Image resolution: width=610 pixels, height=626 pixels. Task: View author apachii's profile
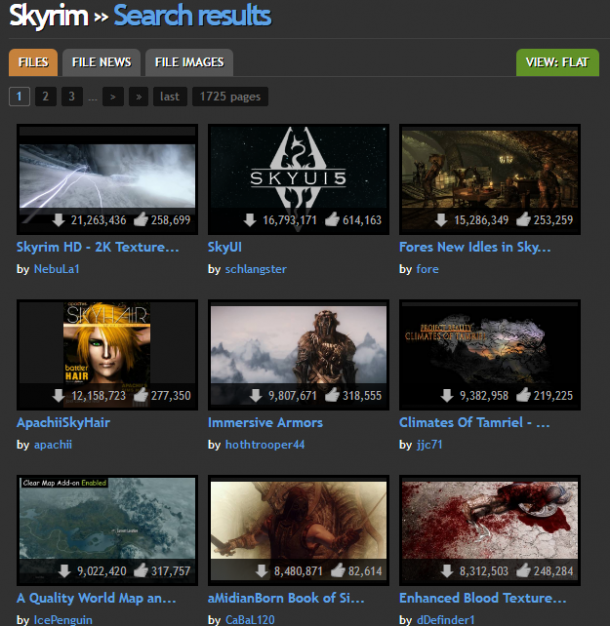tap(53, 445)
